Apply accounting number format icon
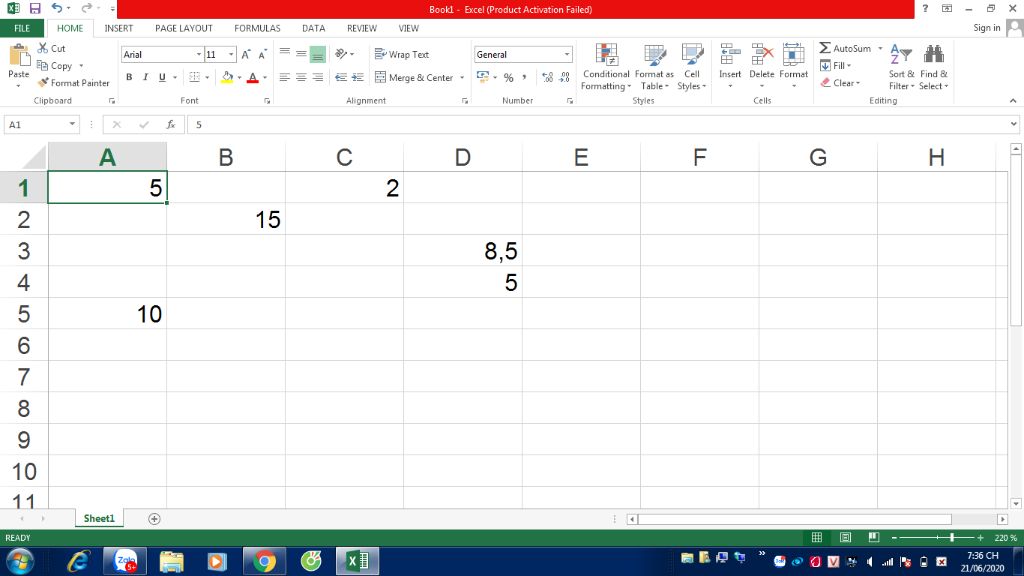 (x=483, y=77)
